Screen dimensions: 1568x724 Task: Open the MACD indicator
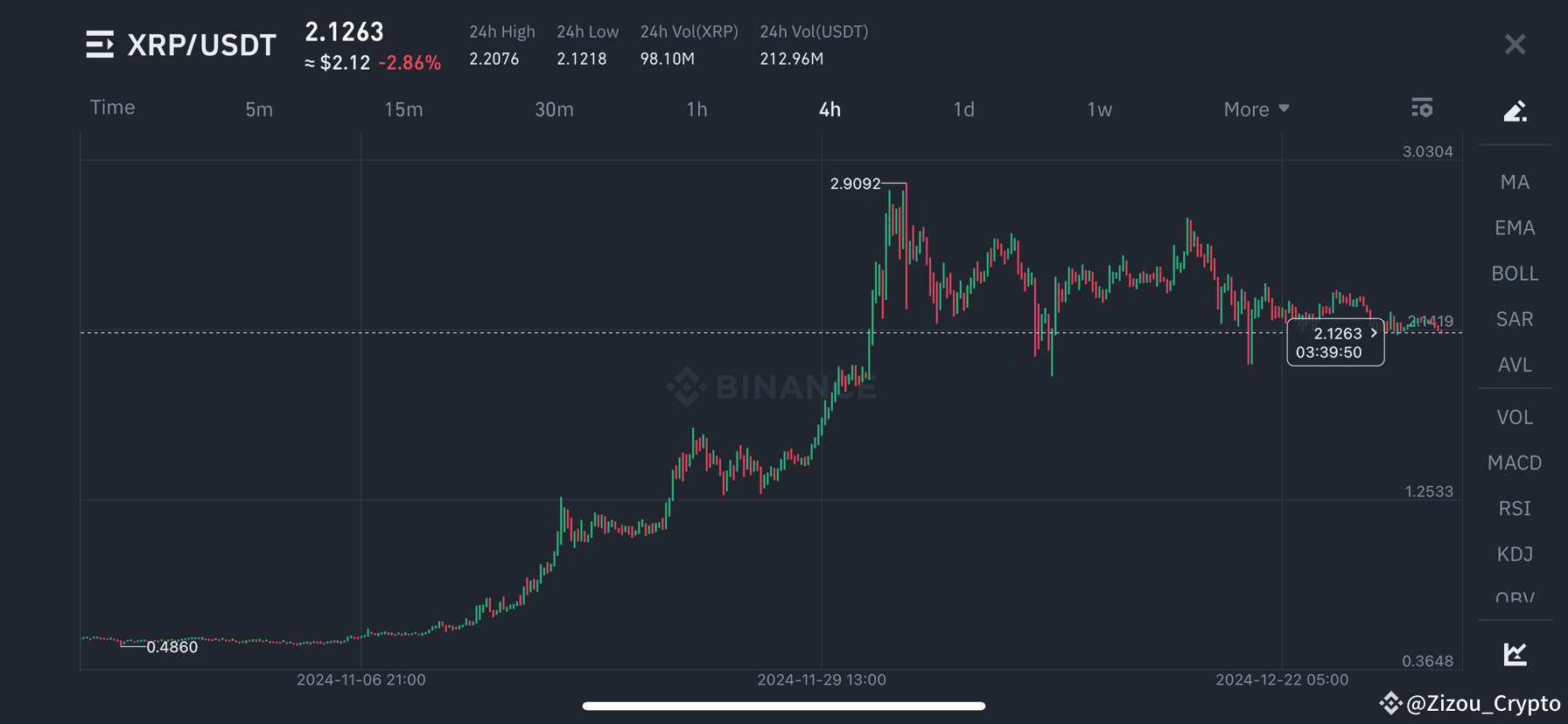click(1515, 463)
